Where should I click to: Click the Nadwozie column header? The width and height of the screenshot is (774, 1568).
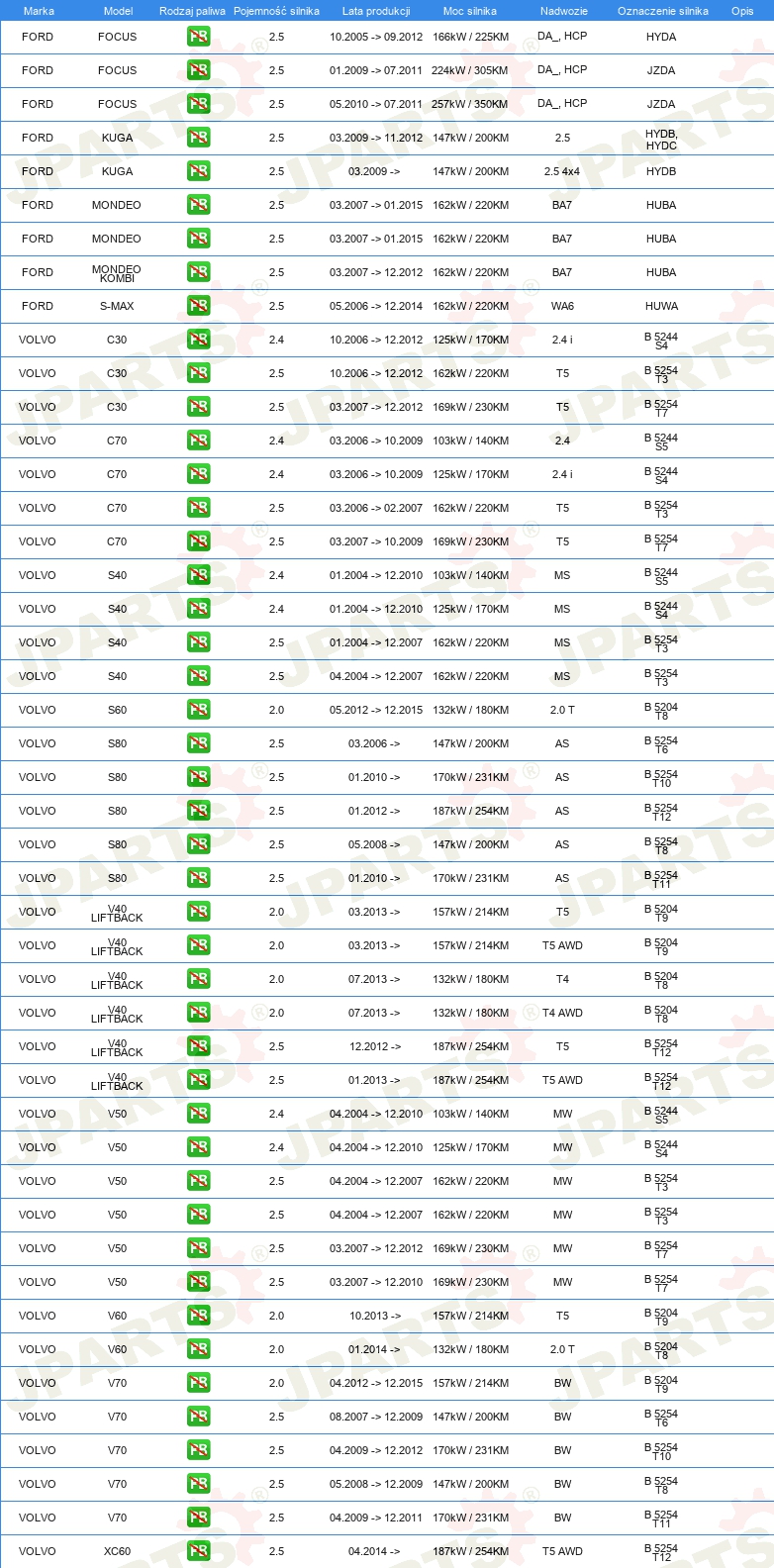564,11
